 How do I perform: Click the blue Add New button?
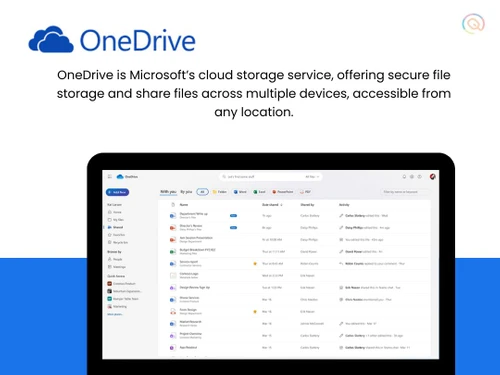pyautogui.click(x=117, y=192)
